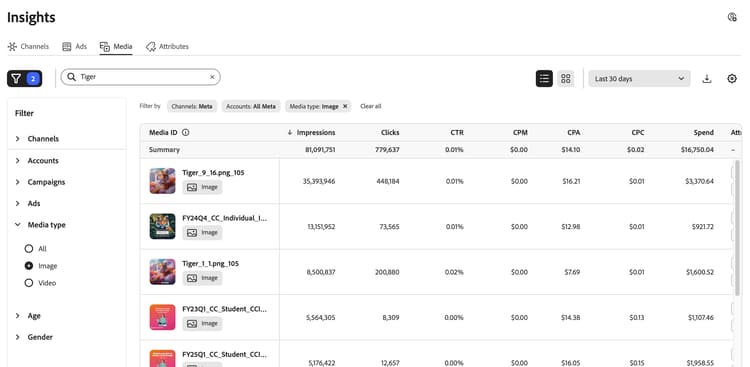This screenshot has height=367, width=750.
Task: Switch to list view layout
Action: pyautogui.click(x=544, y=78)
